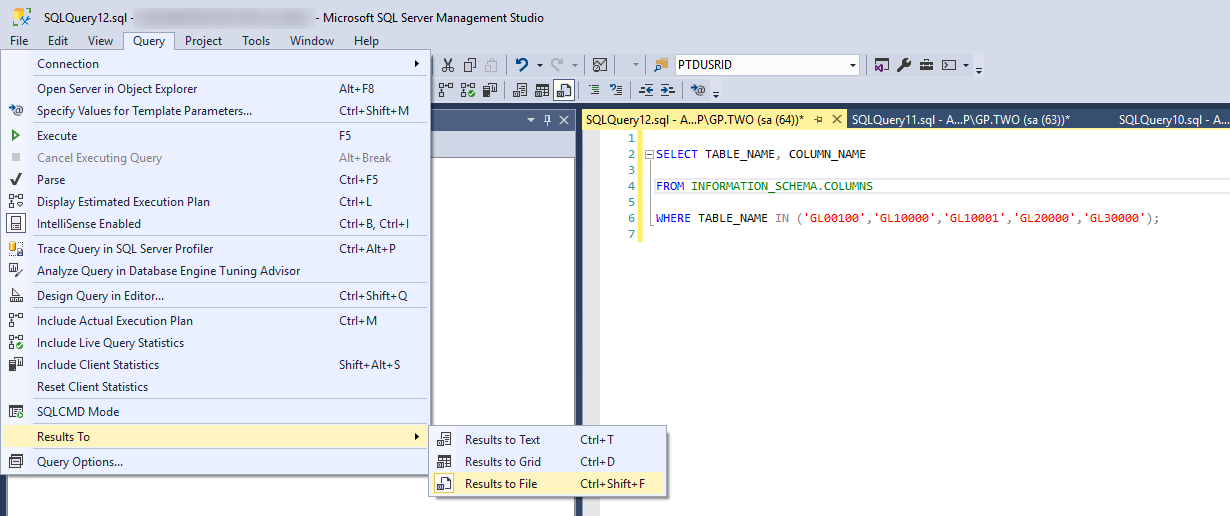The image size is (1230, 516).
Task: Toggle Include Client Statistics menu item
Action: click(x=215, y=365)
